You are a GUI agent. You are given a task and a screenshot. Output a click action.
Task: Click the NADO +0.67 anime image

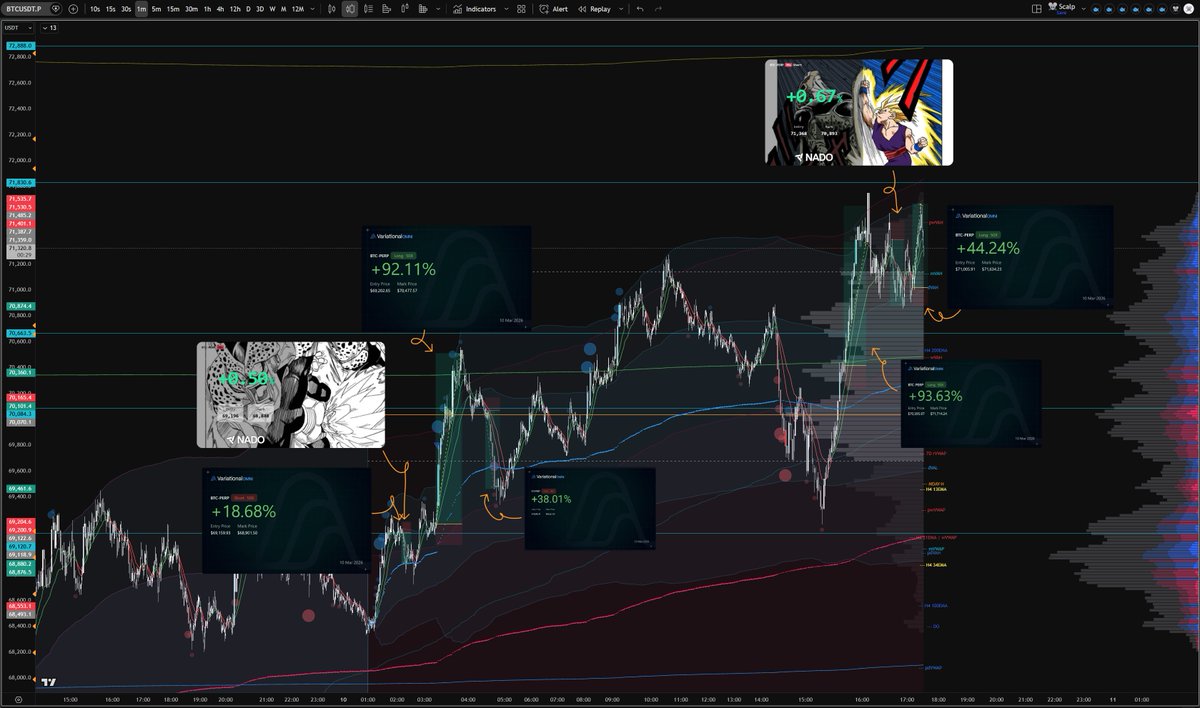(x=859, y=112)
